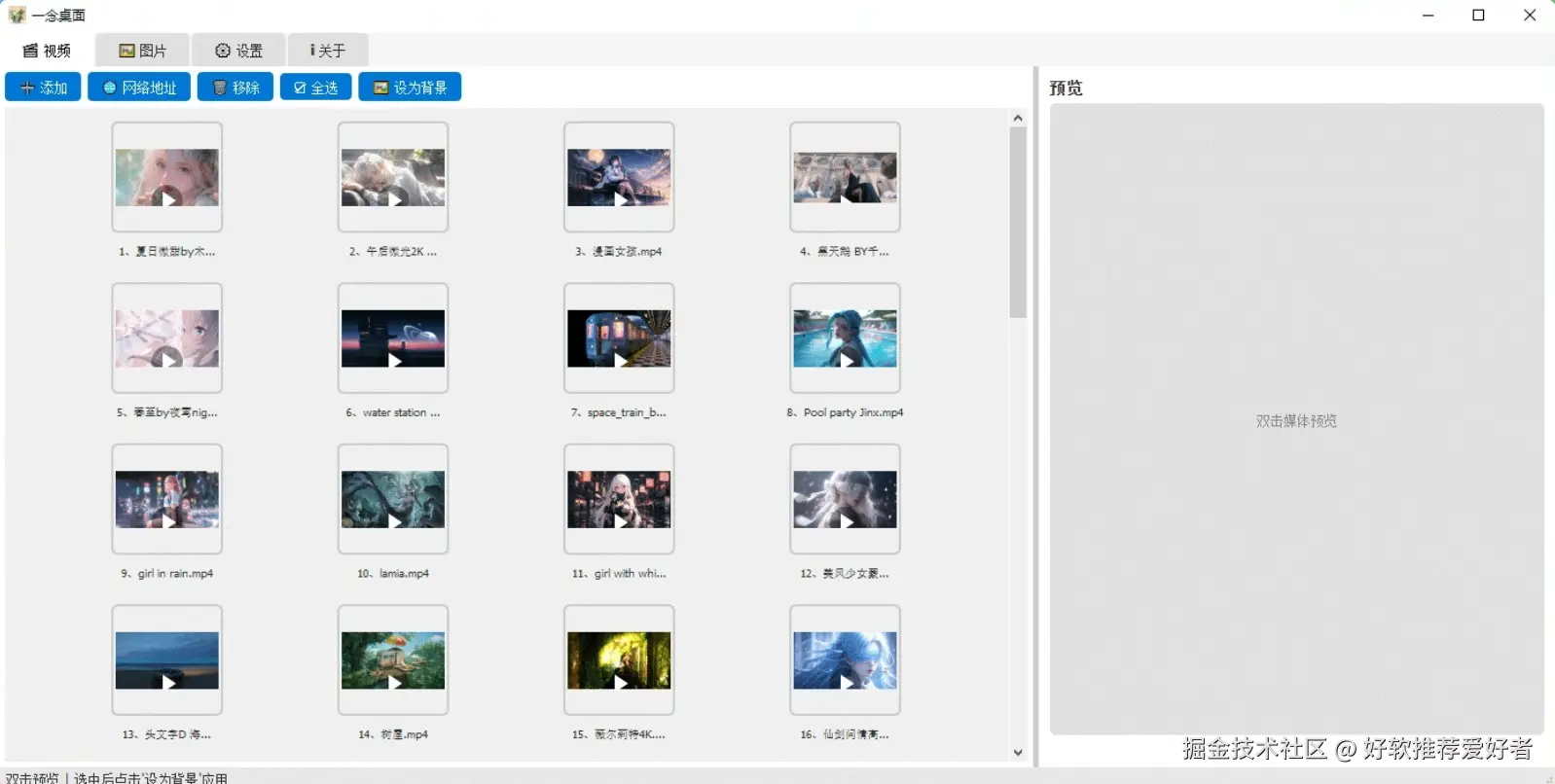This screenshot has height=784, width=1555.
Task: Click the 双击媒体预览 preview area
Action: click(x=1296, y=419)
